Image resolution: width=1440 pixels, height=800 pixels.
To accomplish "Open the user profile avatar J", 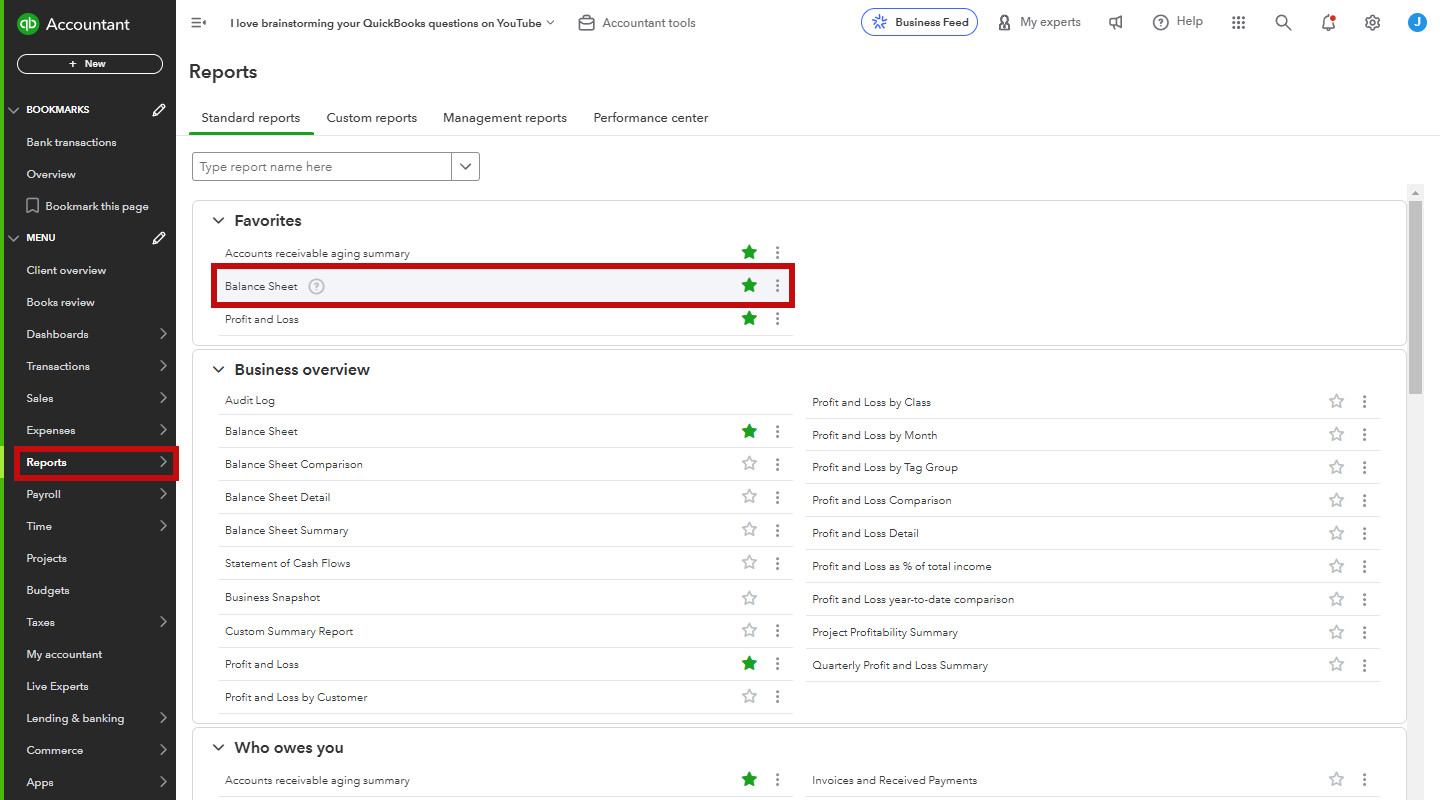I will click(x=1417, y=22).
